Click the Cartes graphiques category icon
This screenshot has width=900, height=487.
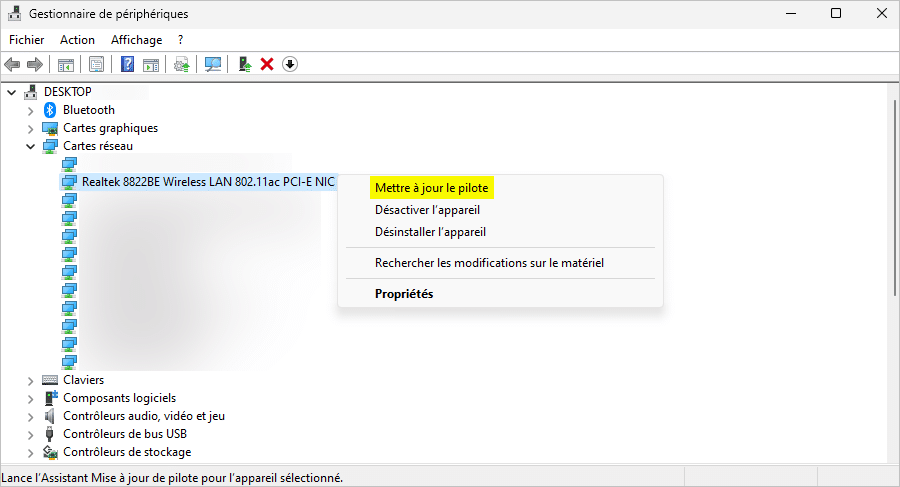coord(50,128)
